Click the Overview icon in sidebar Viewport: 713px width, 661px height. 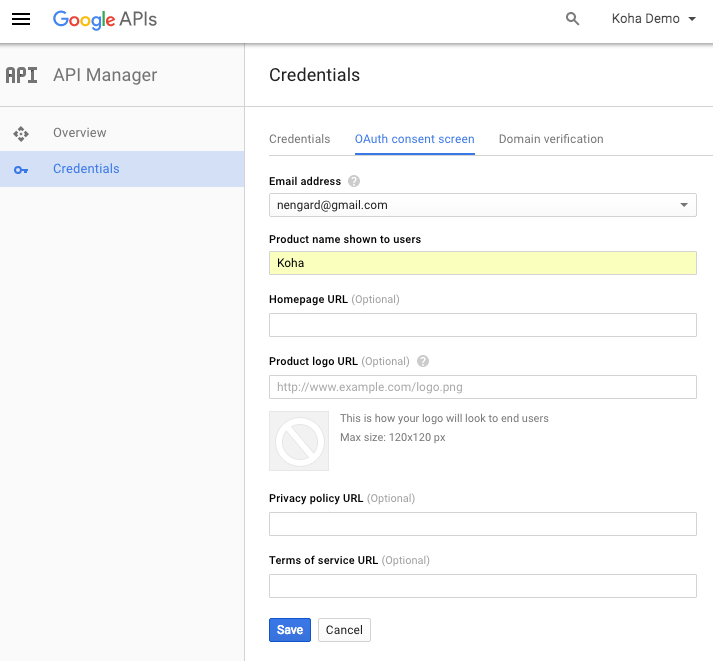tap(21, 133)
